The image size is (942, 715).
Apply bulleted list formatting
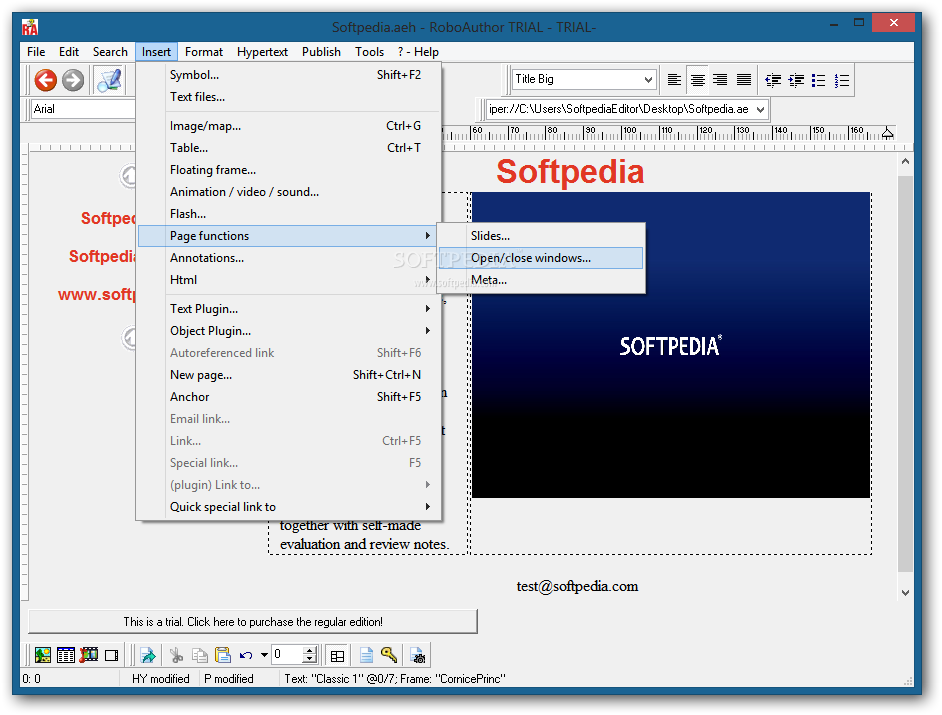[x=818, y=80]
